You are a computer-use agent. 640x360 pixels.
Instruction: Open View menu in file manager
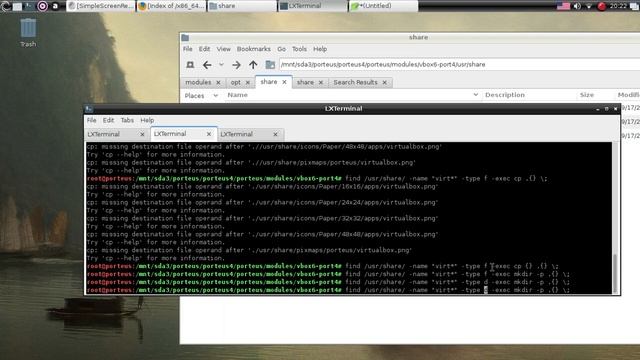click(x=223, y=49)
